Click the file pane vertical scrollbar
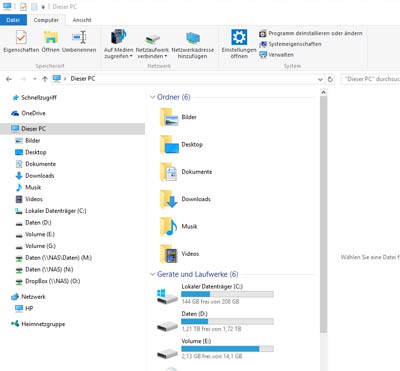Image resolution: width=400 pixels, height=371 pixels. click(x=323, y=215)
